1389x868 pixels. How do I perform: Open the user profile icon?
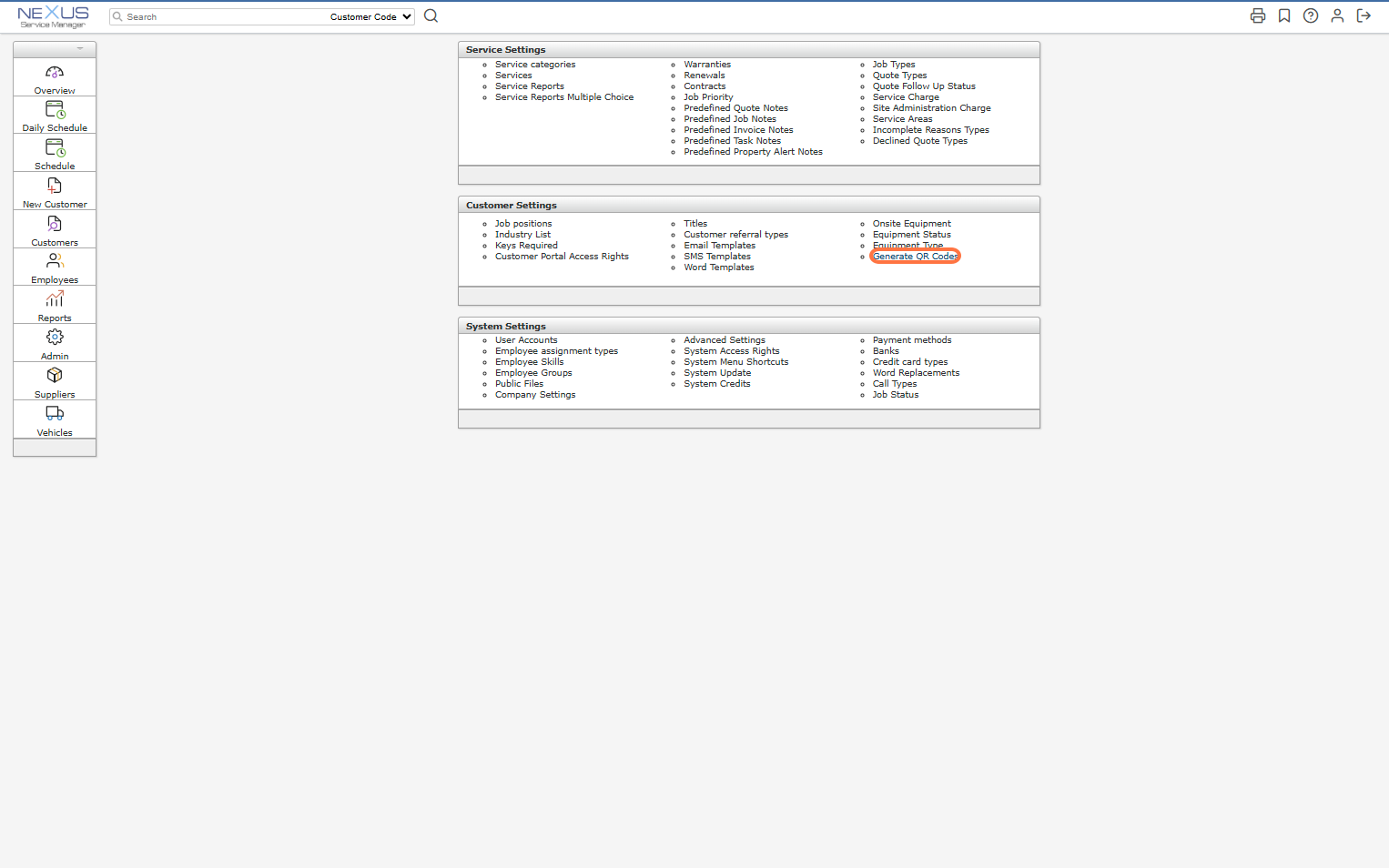pyautogui.click(x=1337, y=15)
